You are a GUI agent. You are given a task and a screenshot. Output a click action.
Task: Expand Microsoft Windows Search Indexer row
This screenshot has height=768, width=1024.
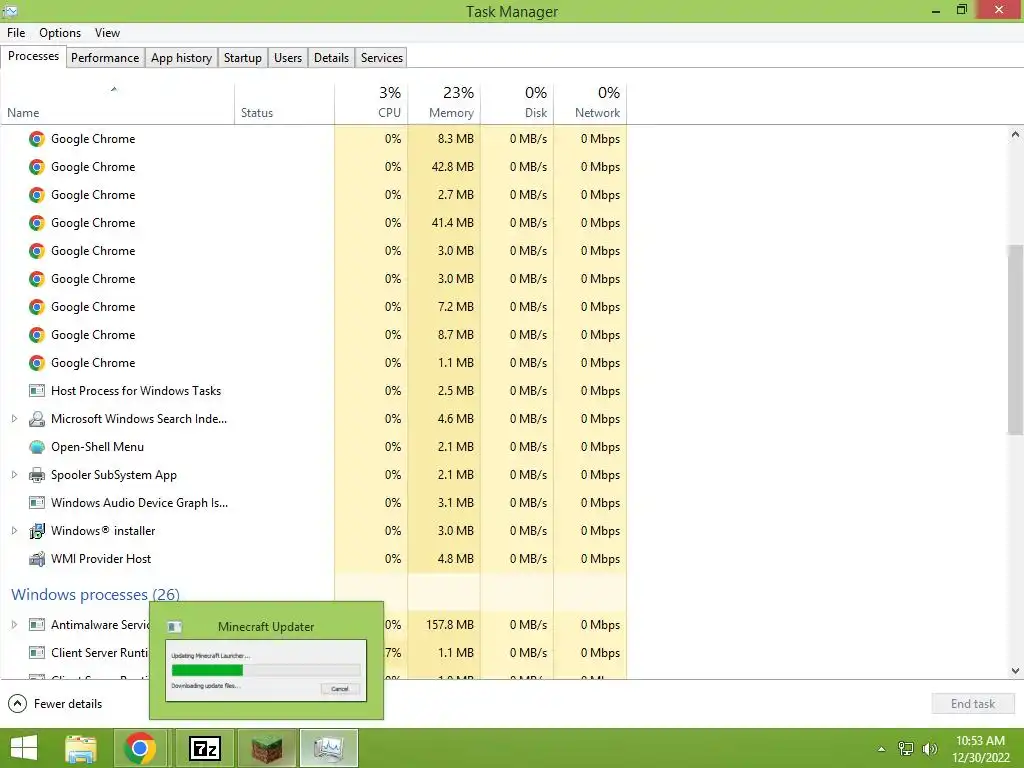[14, 419]
